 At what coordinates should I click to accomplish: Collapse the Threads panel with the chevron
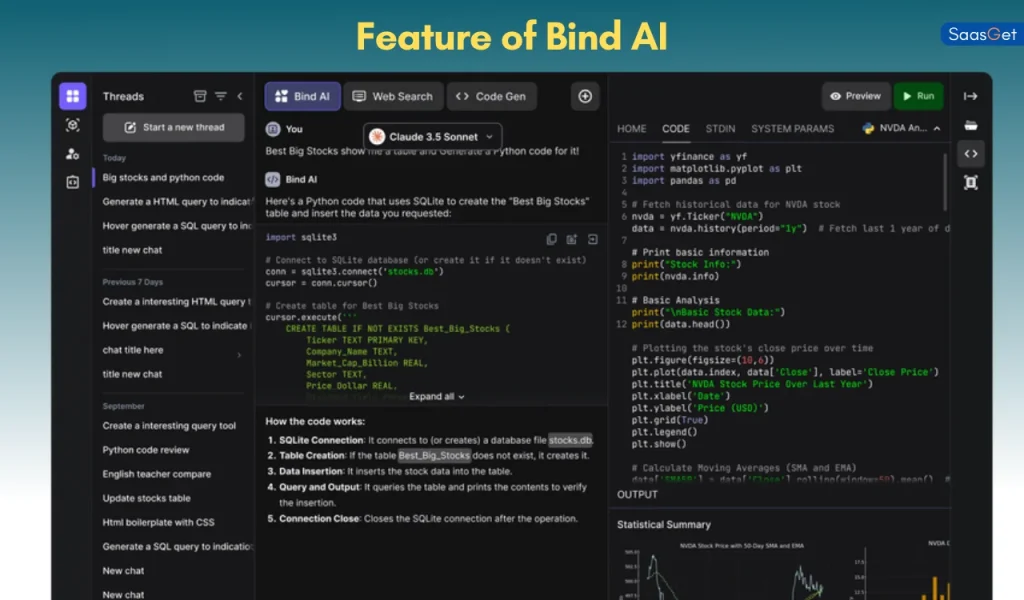click(x=240, y=96)
